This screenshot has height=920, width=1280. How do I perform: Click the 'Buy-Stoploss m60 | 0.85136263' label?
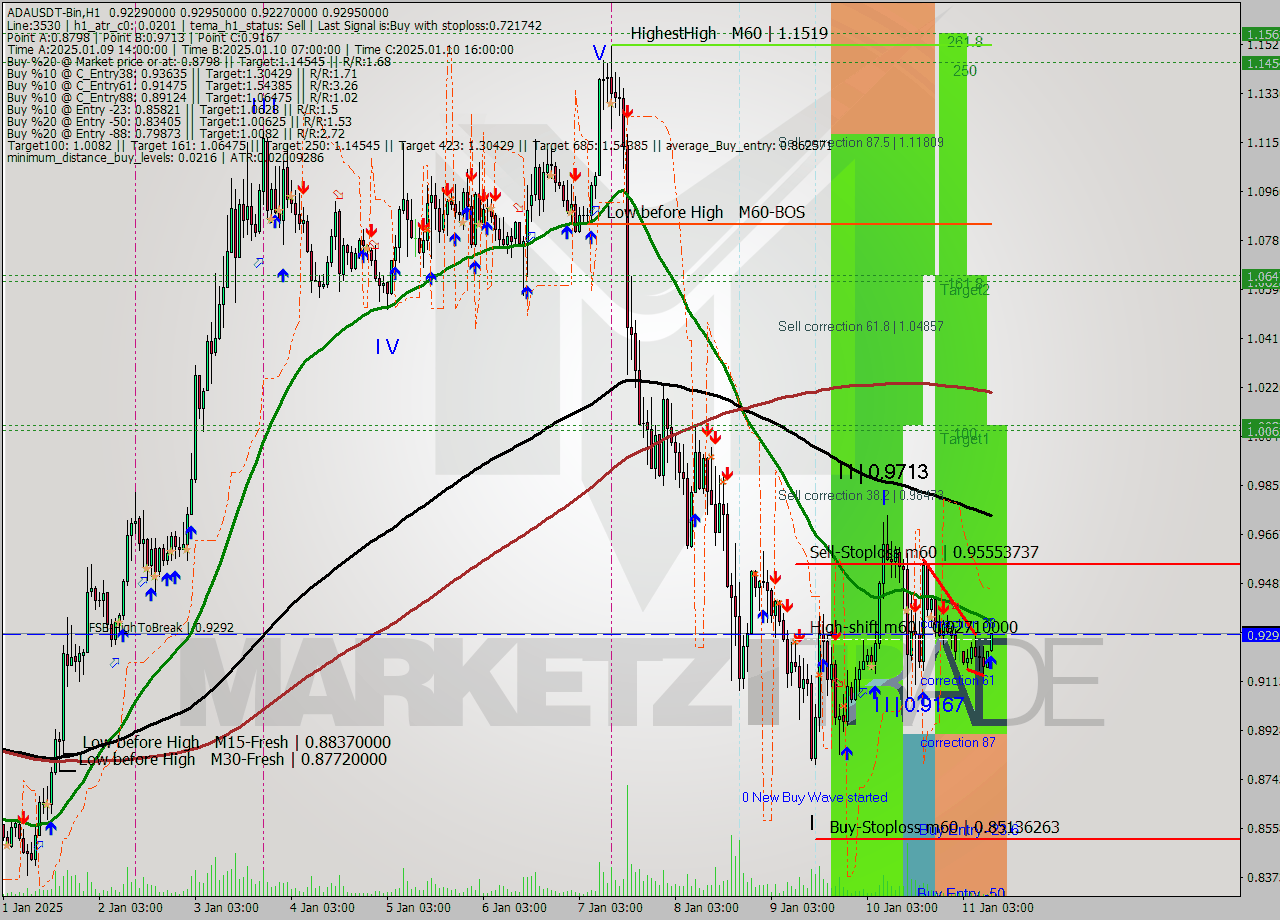[x=944, y=827]
